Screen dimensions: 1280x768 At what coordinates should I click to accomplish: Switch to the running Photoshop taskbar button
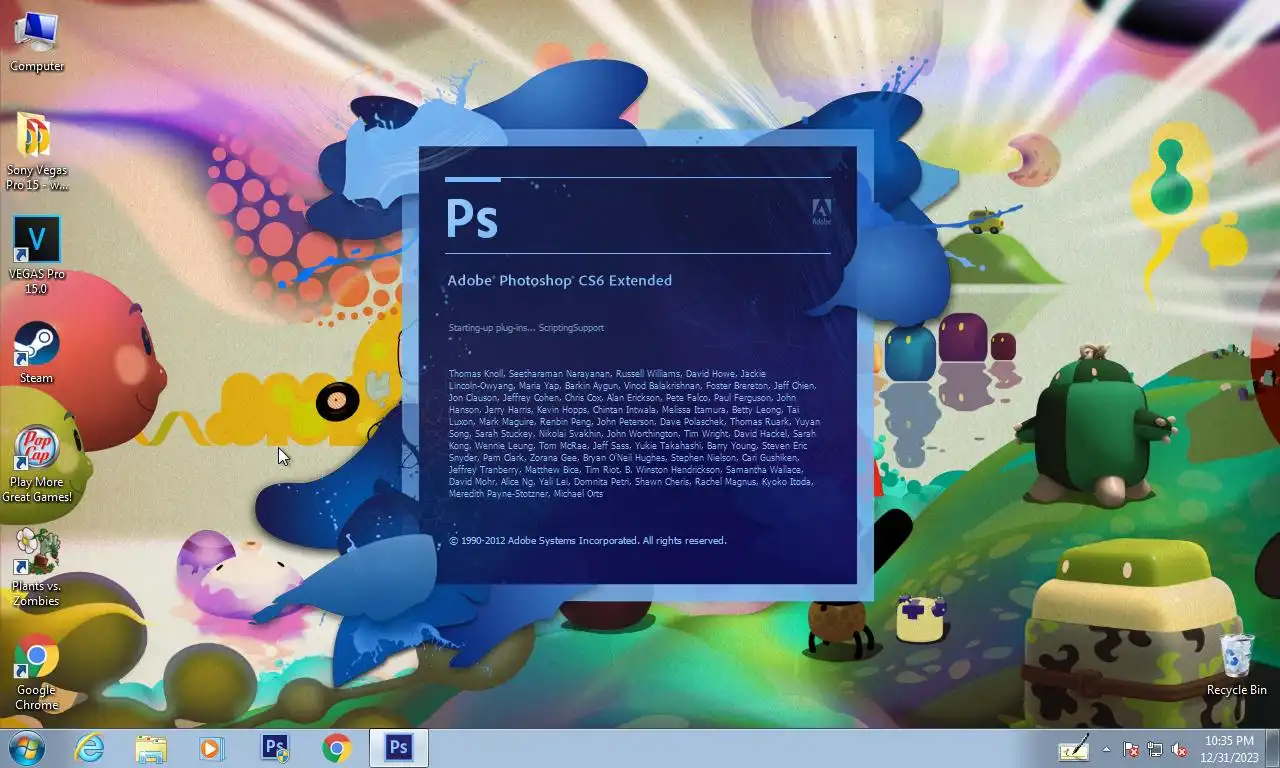pyautogui.click(x=399, y=748)
